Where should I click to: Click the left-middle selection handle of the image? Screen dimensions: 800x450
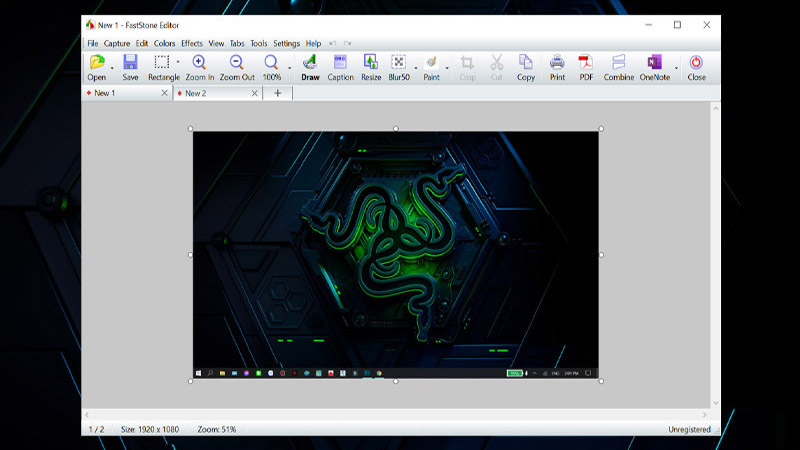(x=190, y=255)
